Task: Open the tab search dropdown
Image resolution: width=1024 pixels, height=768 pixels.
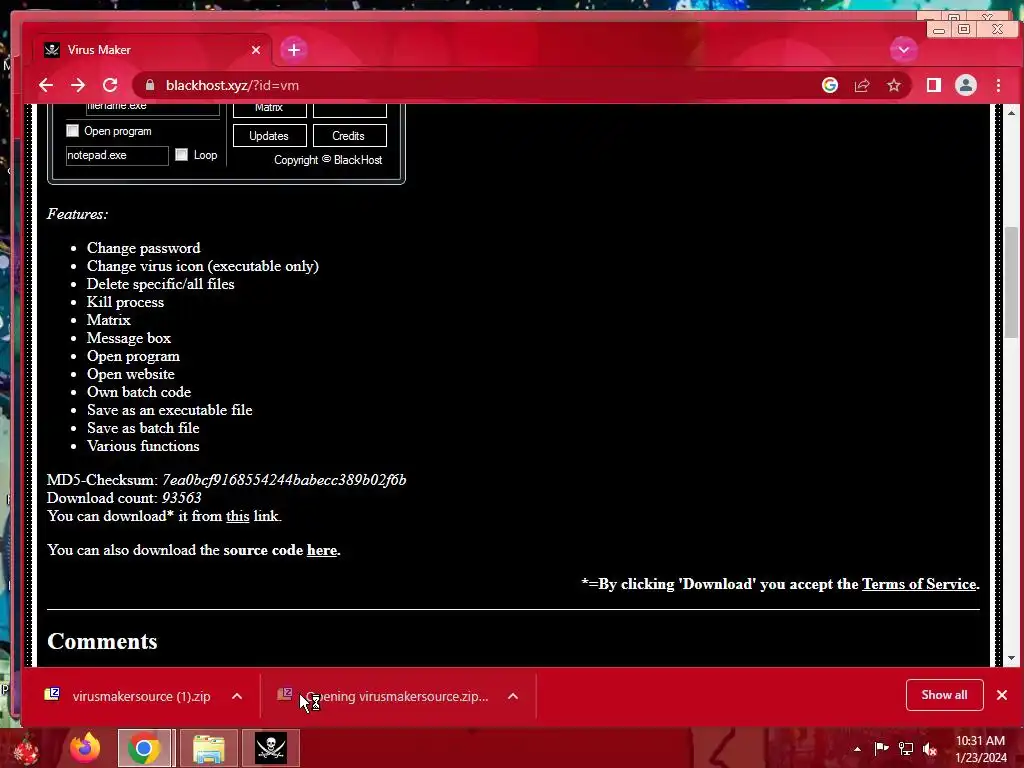Action: [904, 50]
